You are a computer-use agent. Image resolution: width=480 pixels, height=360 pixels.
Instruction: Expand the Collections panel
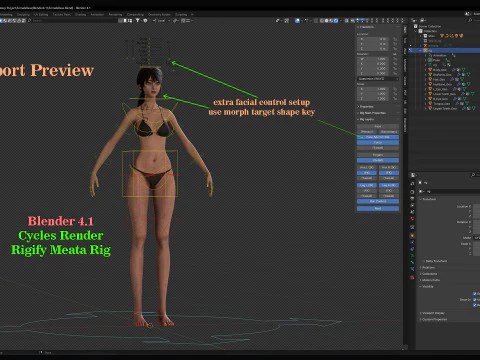click(x=429, y=274)
